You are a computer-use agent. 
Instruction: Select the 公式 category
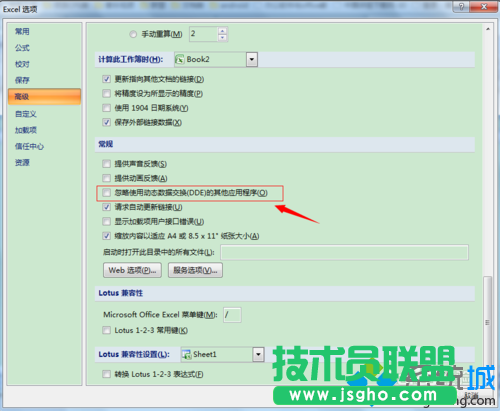point(22,48)
